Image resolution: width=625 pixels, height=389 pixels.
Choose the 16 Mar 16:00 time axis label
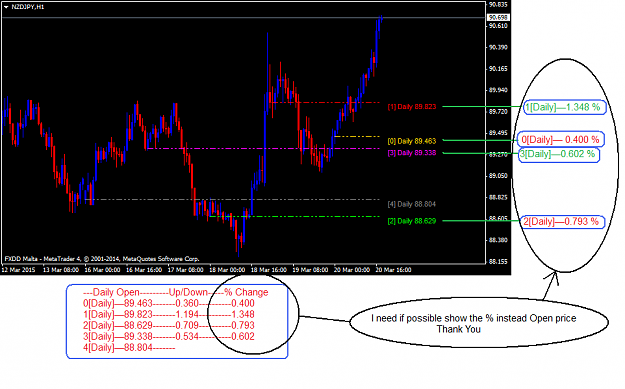(144, 270)
